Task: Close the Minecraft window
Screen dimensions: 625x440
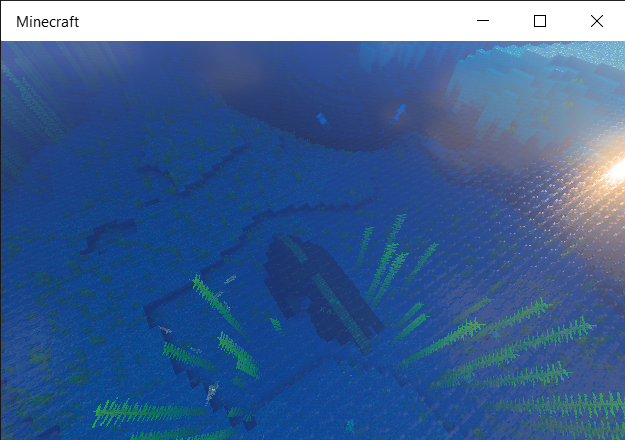Action: tap(597, 21)
